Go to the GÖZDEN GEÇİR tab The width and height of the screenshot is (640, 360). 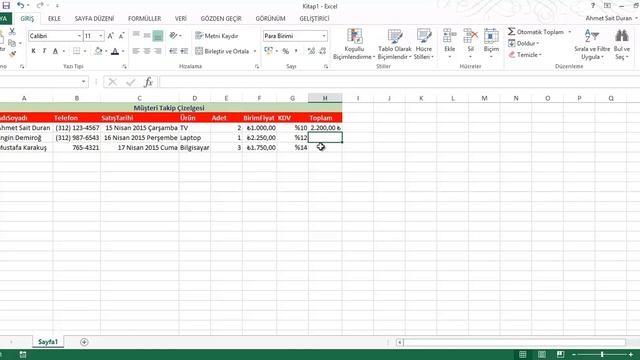[x=221, y=19]
